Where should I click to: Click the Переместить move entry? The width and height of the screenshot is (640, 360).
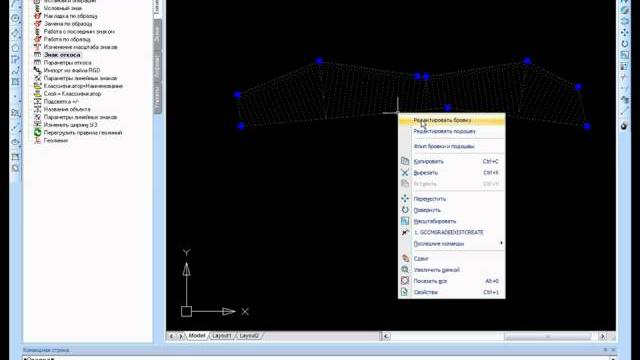tap(451, 199)
